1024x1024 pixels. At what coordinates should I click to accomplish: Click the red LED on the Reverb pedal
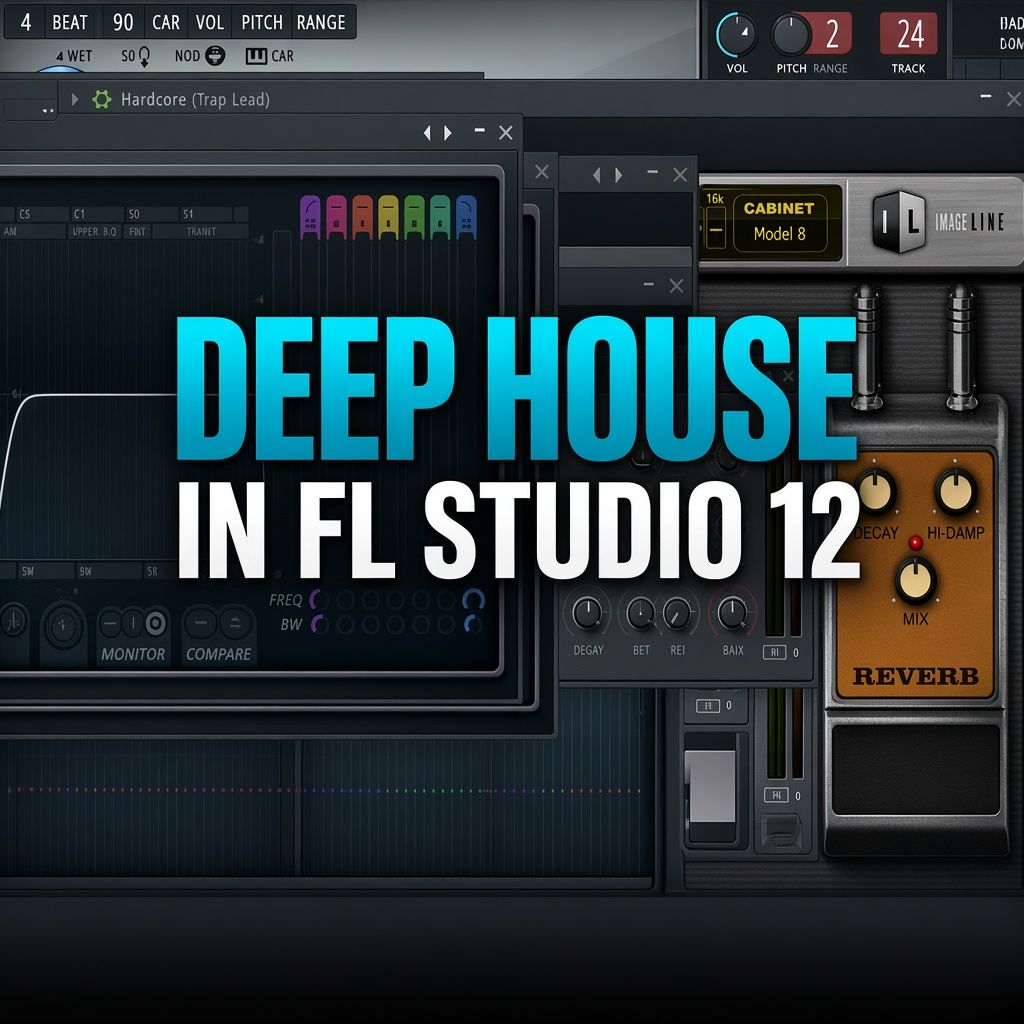[x=916, y=542]
